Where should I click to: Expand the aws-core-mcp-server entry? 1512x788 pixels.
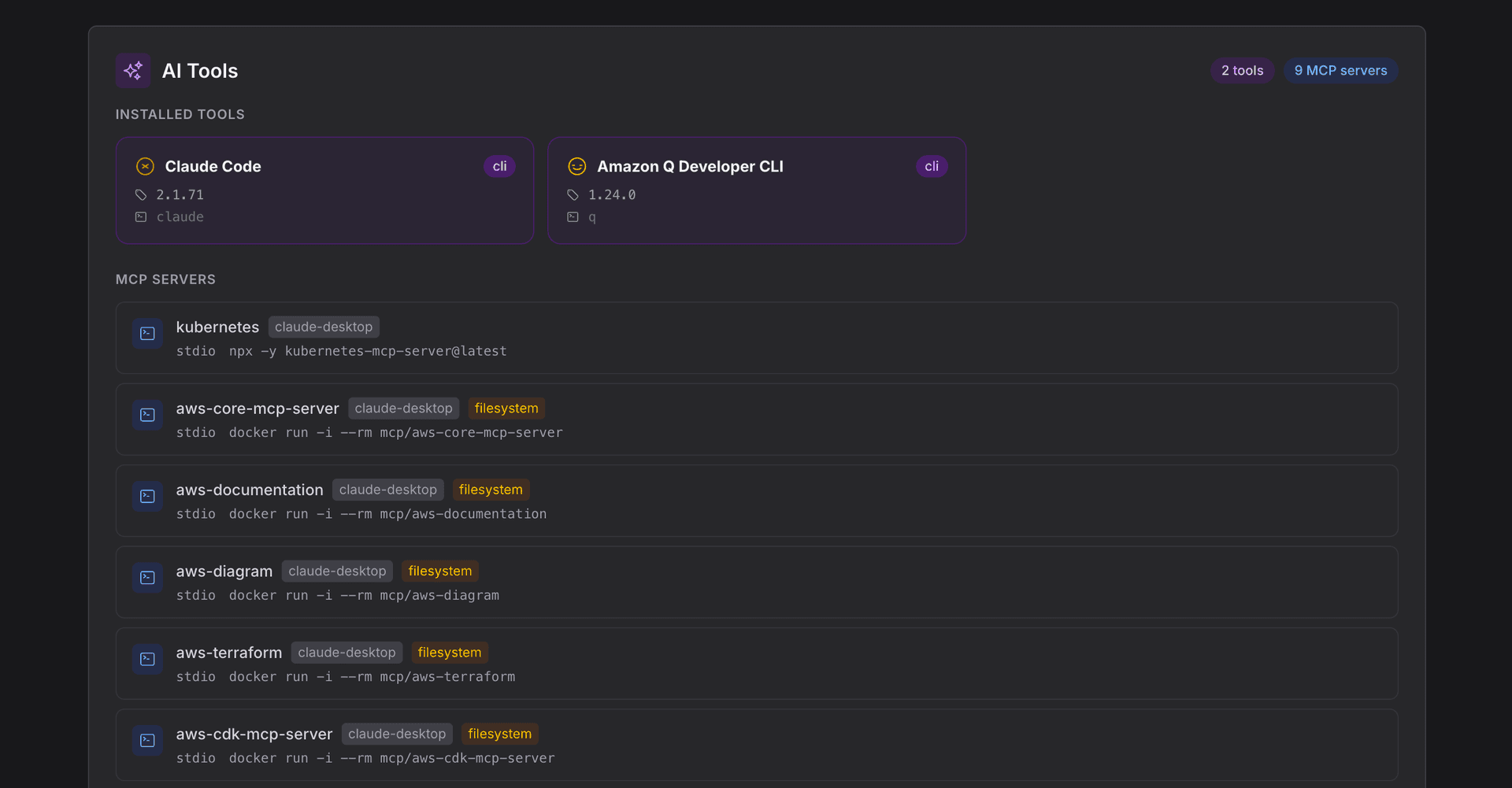[x=756, y=420]
